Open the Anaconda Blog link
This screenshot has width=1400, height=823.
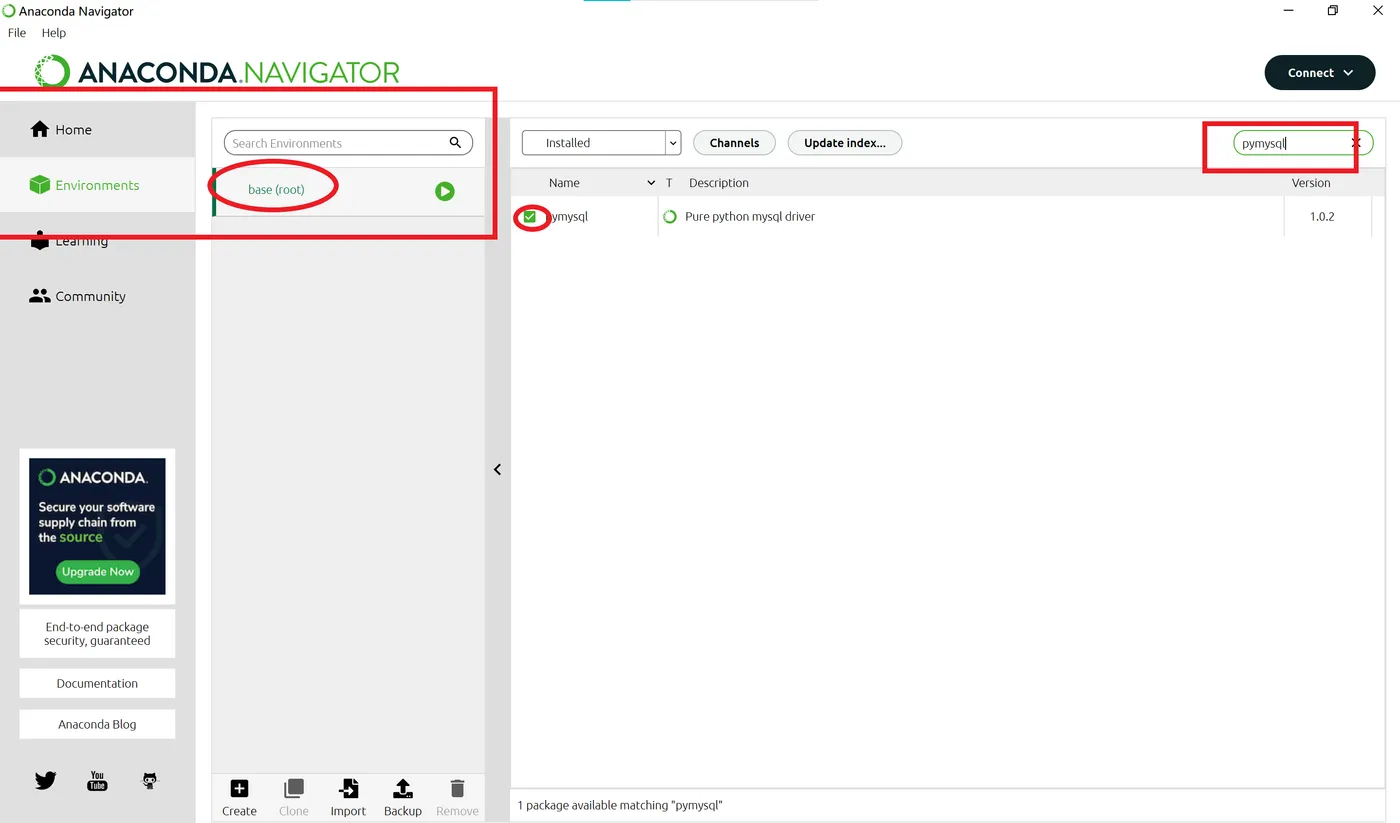click(x=97, y=725)
